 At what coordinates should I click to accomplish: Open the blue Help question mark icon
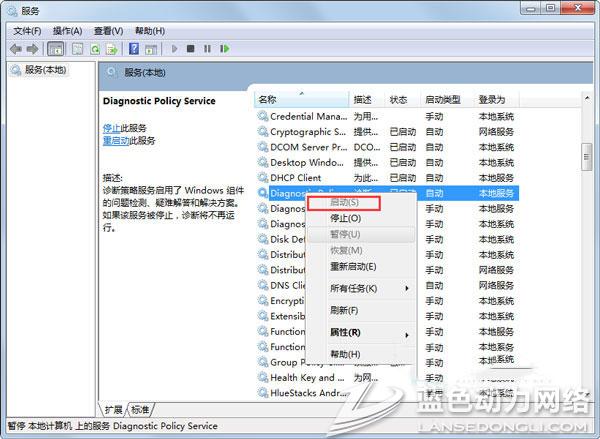click(134, 48)
